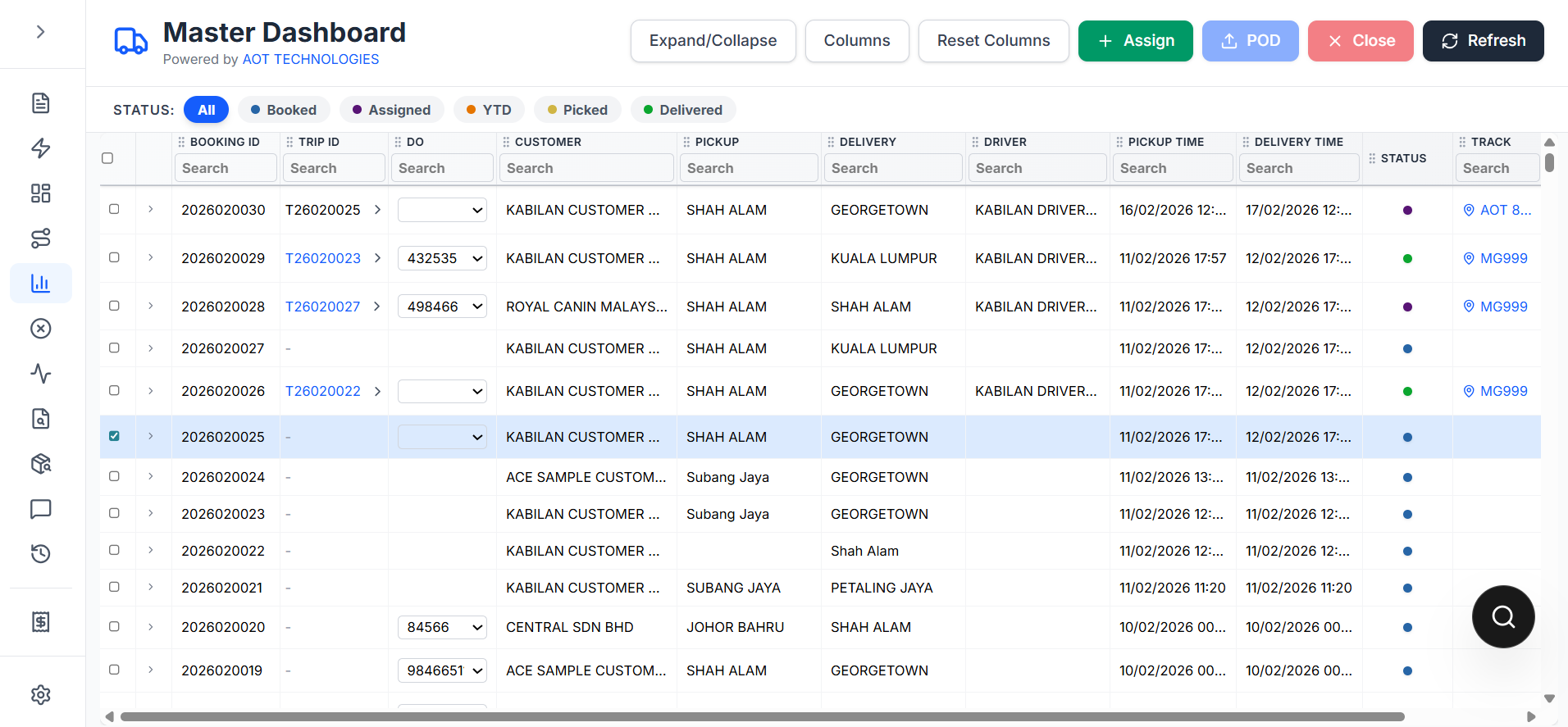Screen dimensions: 1568x727
Task: Click the round floating search button
Action: coord(1503,616)
